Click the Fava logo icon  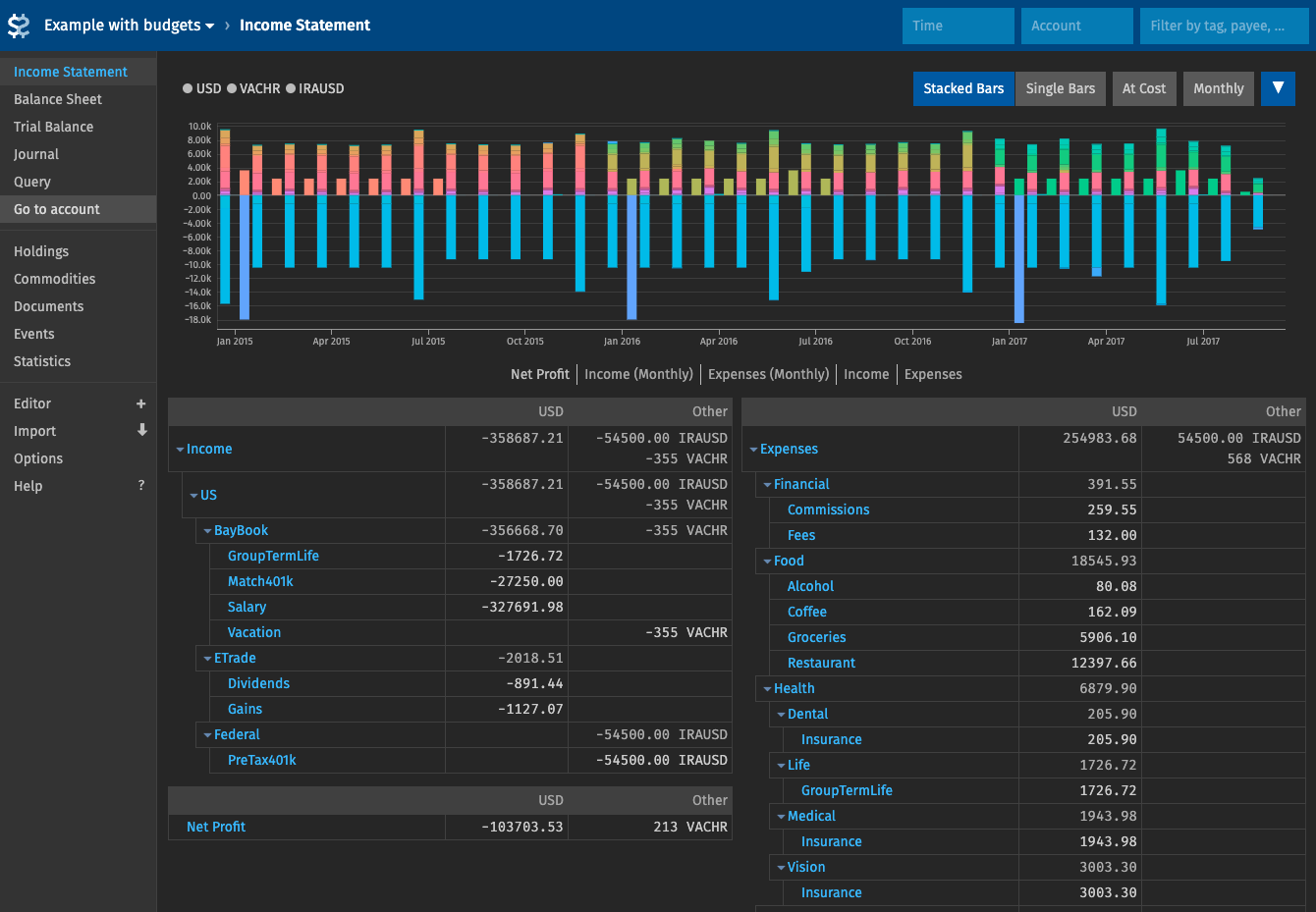tap(19, 26)
